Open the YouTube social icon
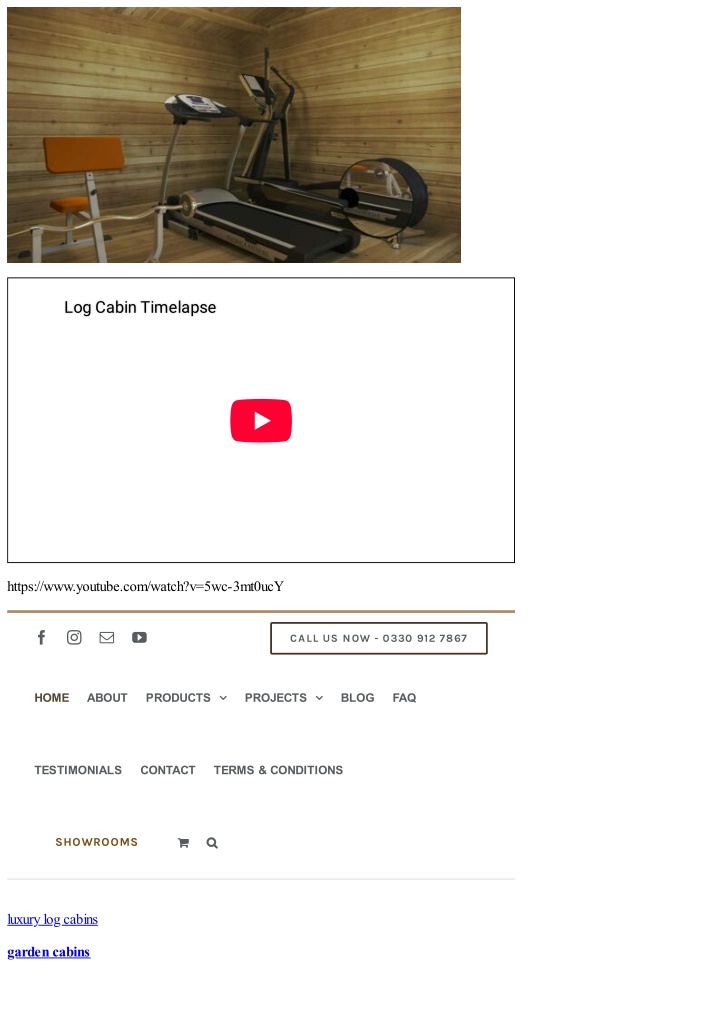 click(x=139, y=638)
